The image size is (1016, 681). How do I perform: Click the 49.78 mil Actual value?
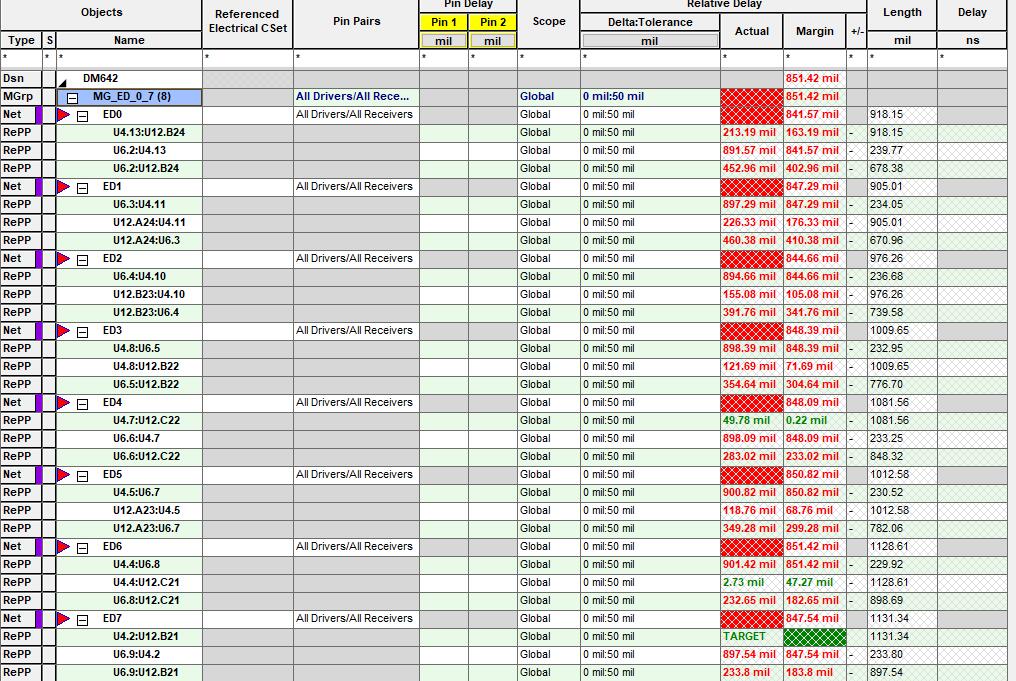[x=746, y=420]
